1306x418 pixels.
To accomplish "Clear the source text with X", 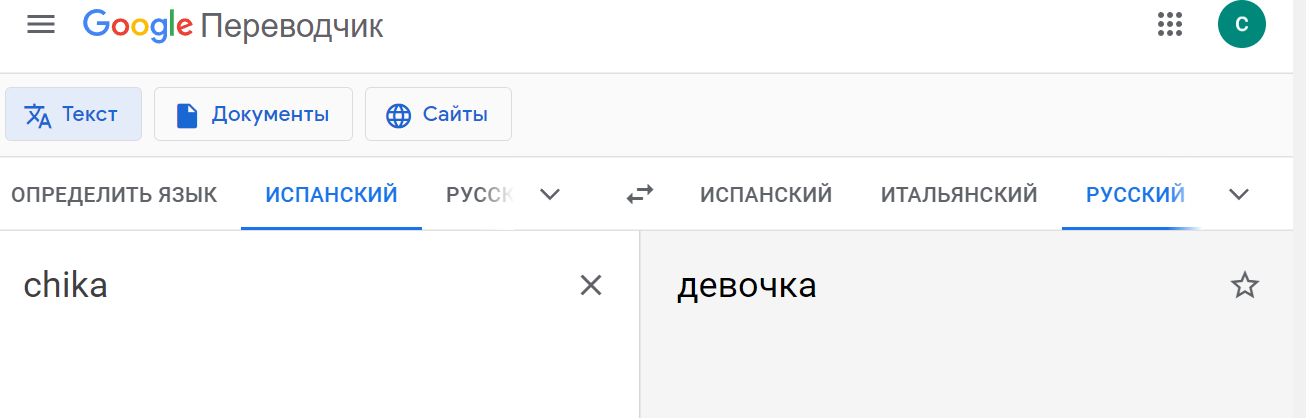I will point(591,286).
